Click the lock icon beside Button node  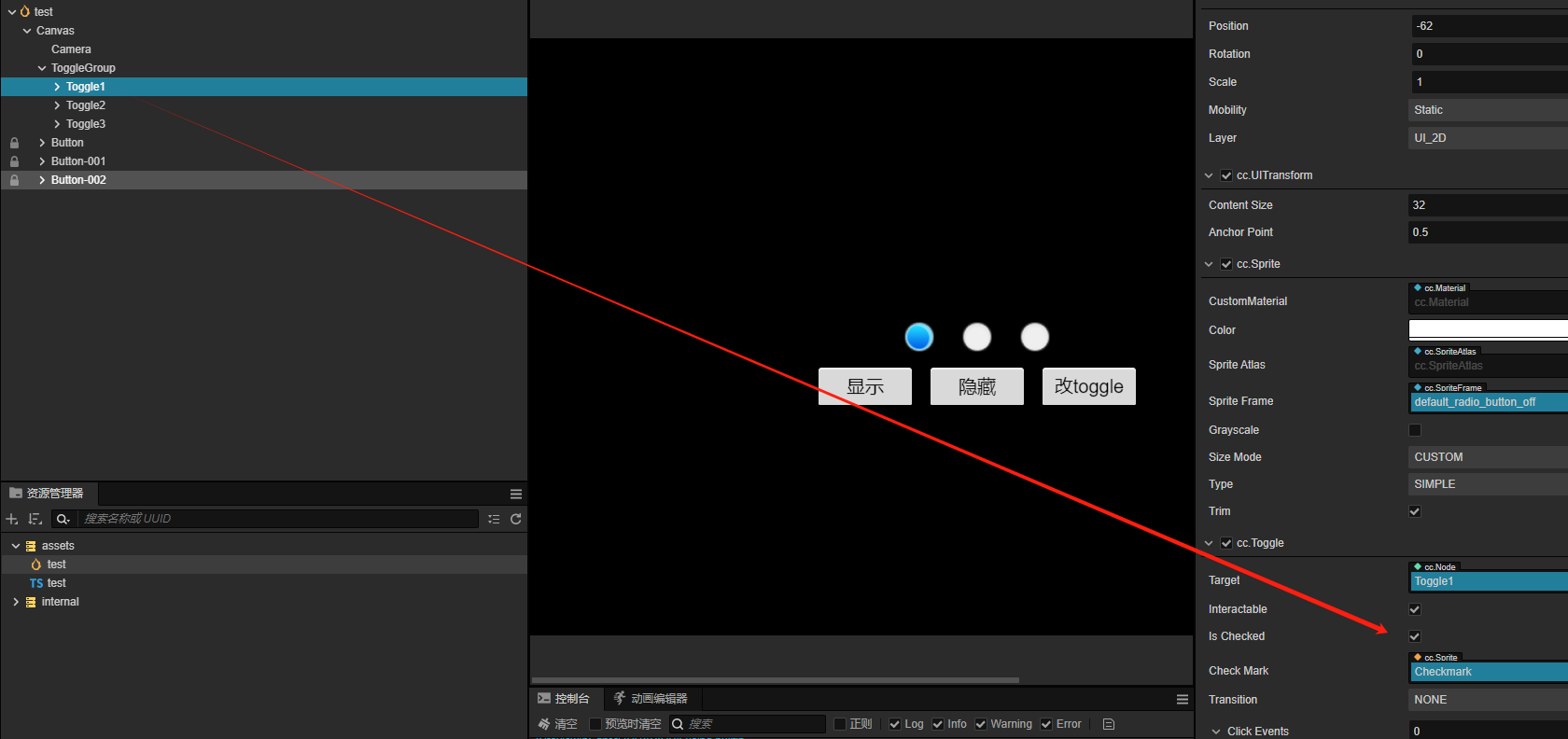[x=14, y=143]
